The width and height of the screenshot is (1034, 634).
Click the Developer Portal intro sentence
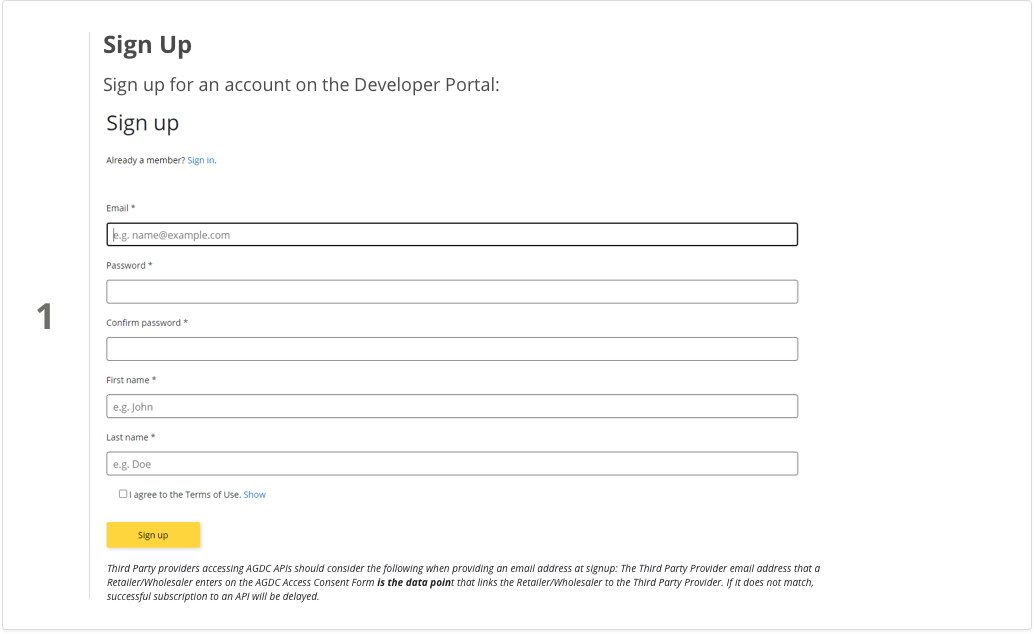[301, 85]
